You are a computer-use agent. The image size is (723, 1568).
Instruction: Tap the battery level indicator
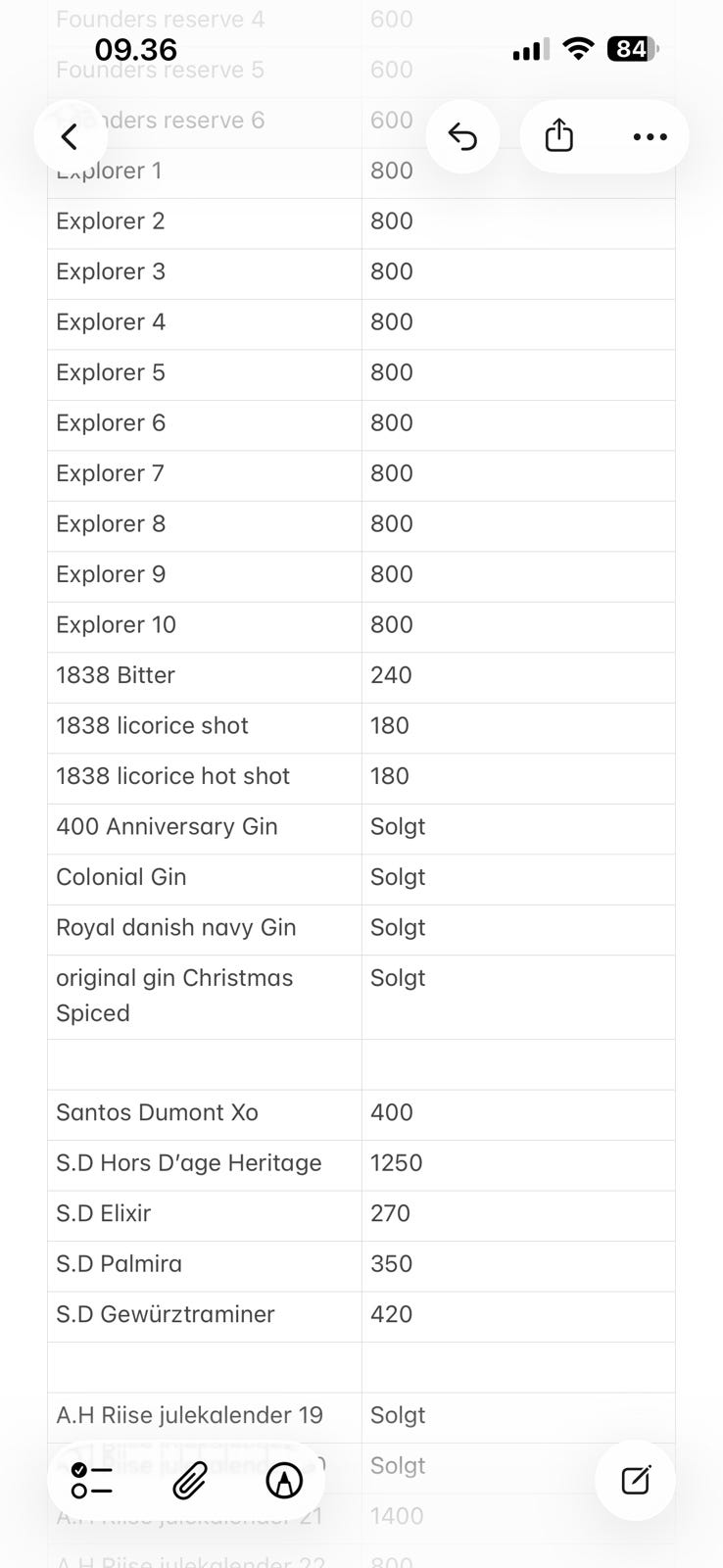tap(633, 49)
